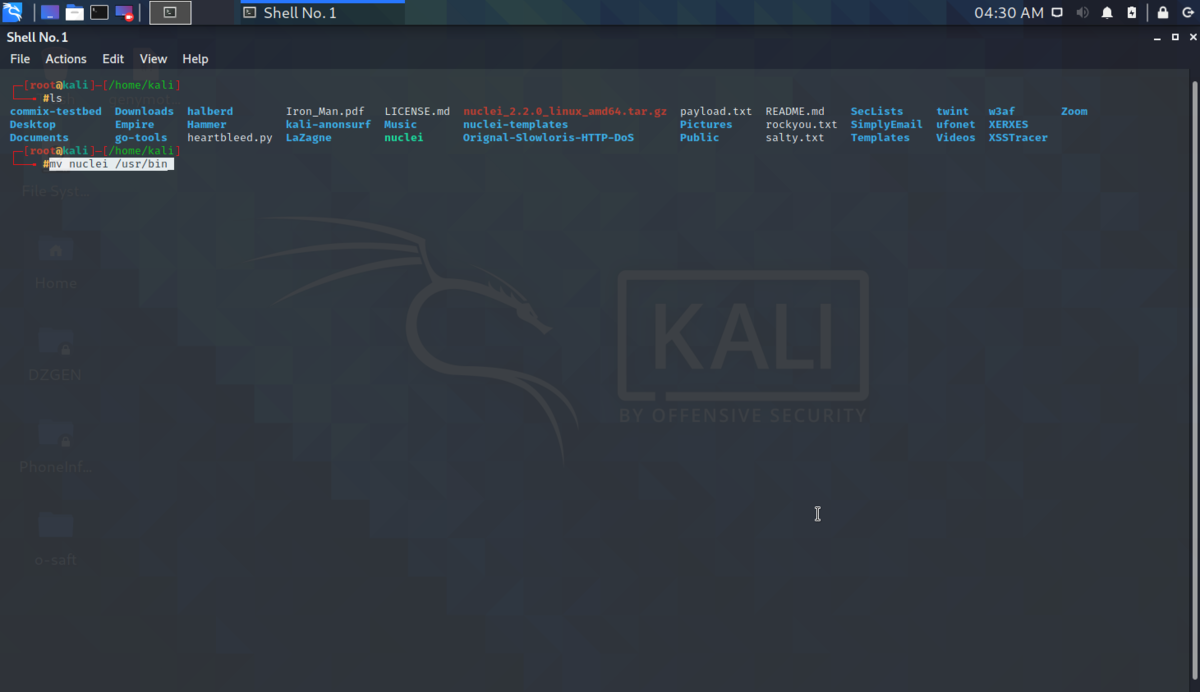Click 'Videos' directory in ls output
Viewport: 1200px width, 692px height.
point(956,137)
